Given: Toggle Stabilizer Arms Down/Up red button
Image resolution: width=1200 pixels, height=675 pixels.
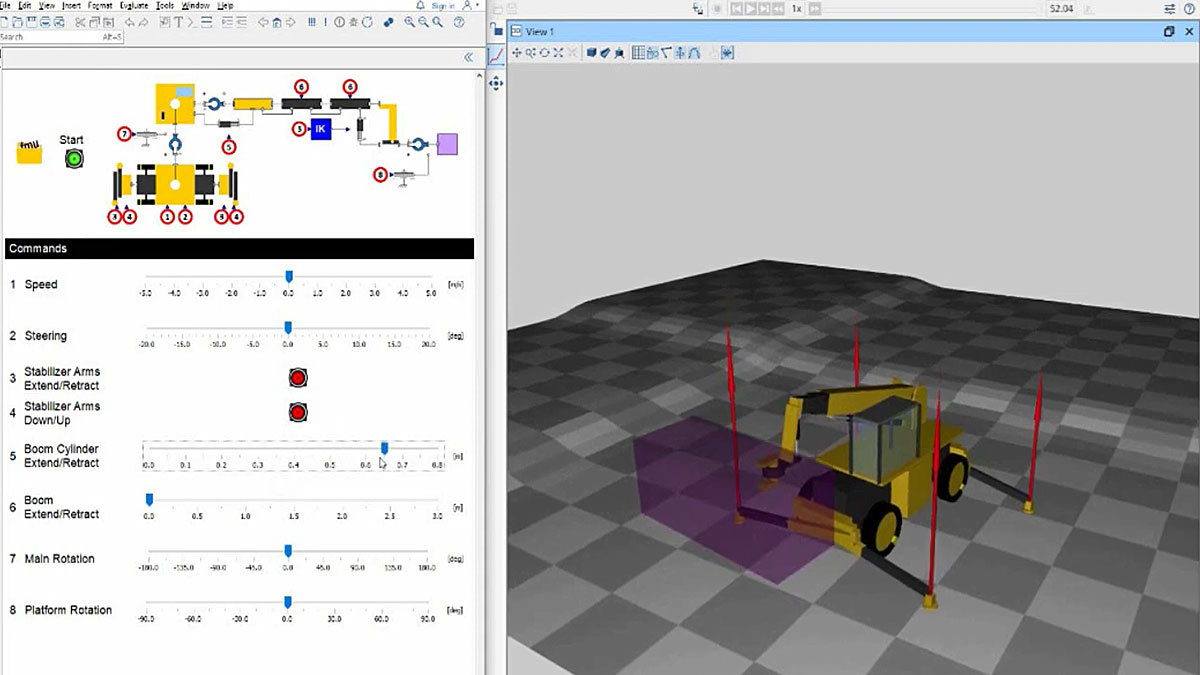Looking at the screenshot, I should 297,412.
